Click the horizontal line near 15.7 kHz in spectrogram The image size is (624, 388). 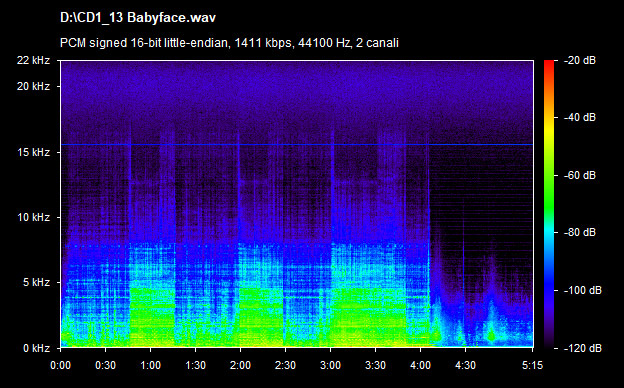(296, 144)
